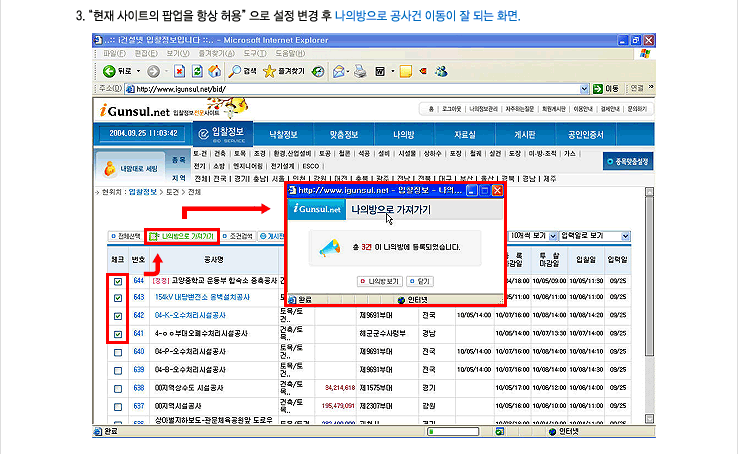The height and width of the screenshot is (454, 738).
Task: Open the 즐겨찾기(A) menu
Action: [216, 54]
